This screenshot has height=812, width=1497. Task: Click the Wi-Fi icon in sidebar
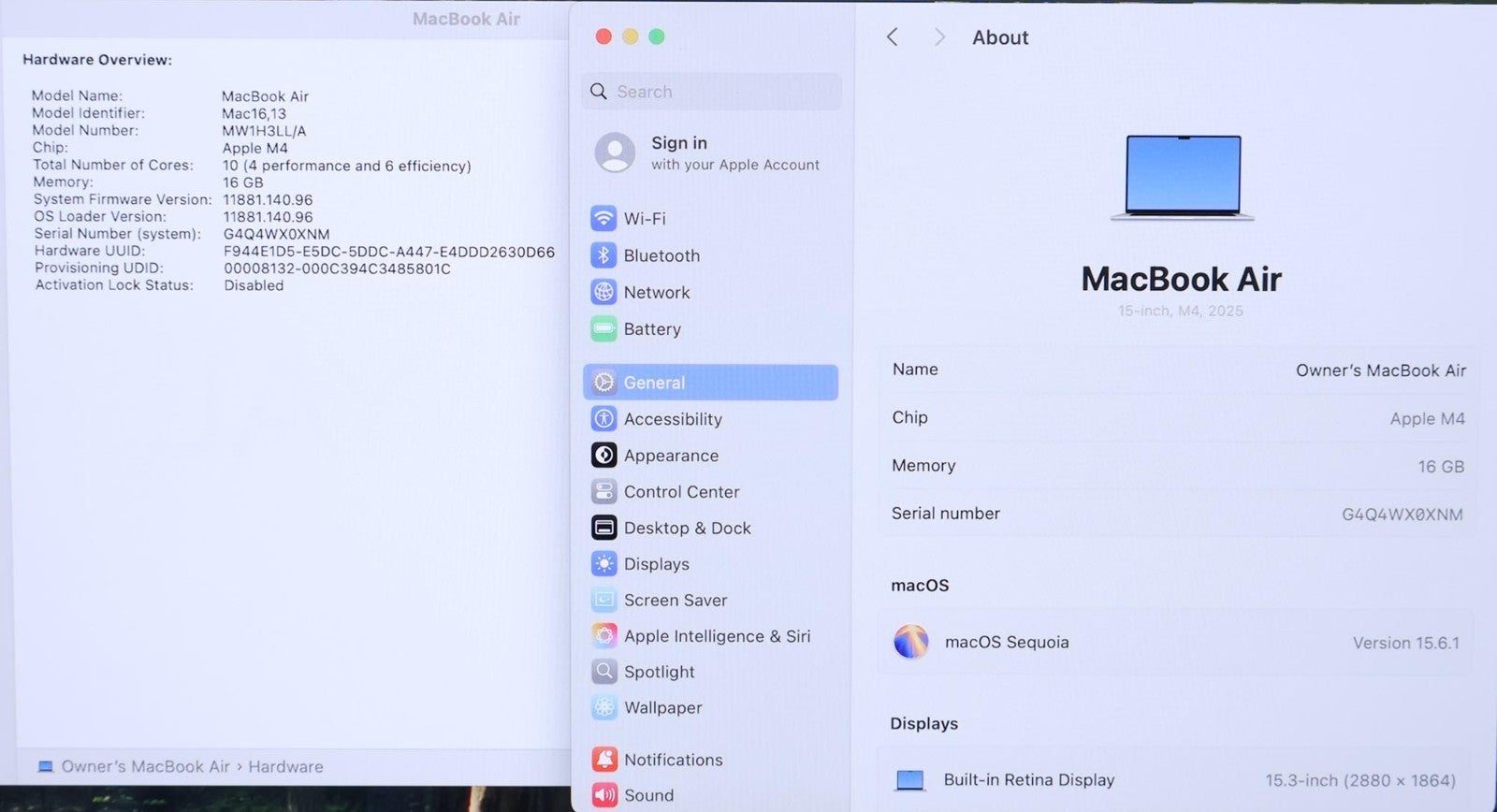(603, 219)
